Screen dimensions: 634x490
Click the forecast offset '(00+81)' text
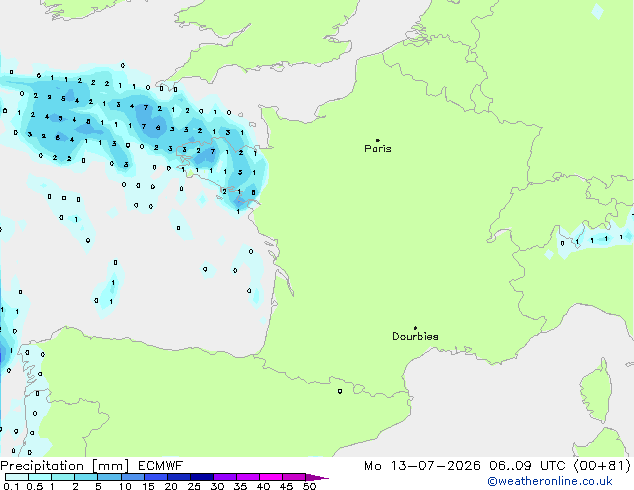click(602, 466)
